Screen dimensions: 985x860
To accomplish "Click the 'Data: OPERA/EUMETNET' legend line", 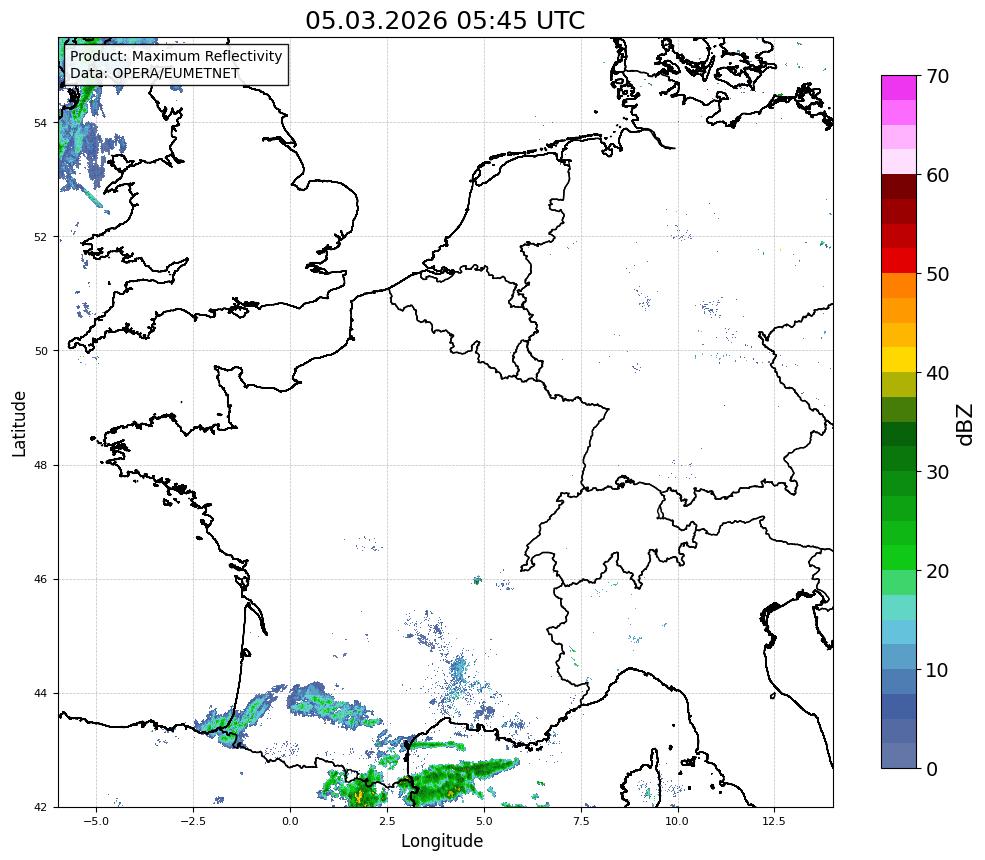I will click(155, 73).
